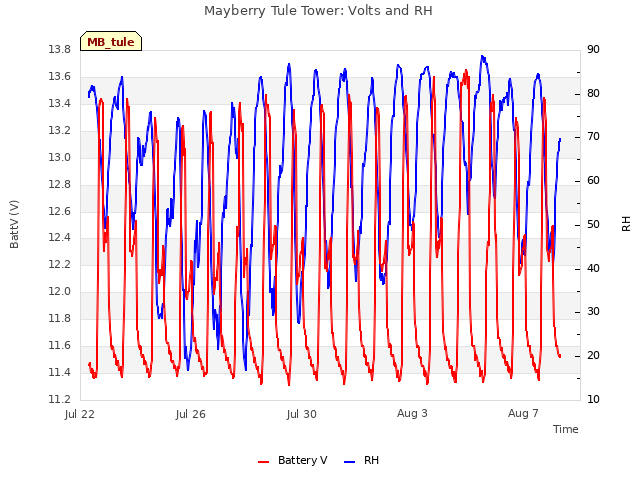Viewport: 640px width, 480px height.
Task: Toggle the RH legend entry
Action: click(362, 460)
